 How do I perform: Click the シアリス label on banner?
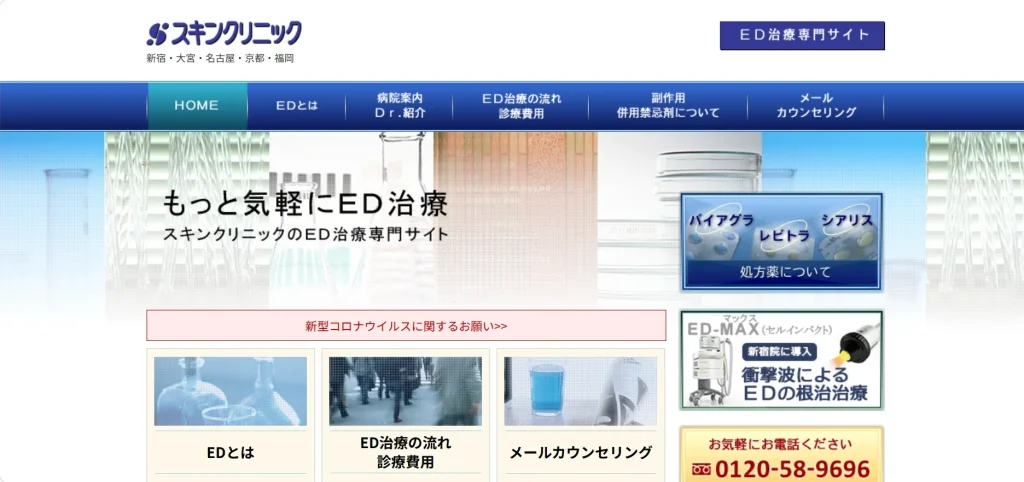pos(847,220)
